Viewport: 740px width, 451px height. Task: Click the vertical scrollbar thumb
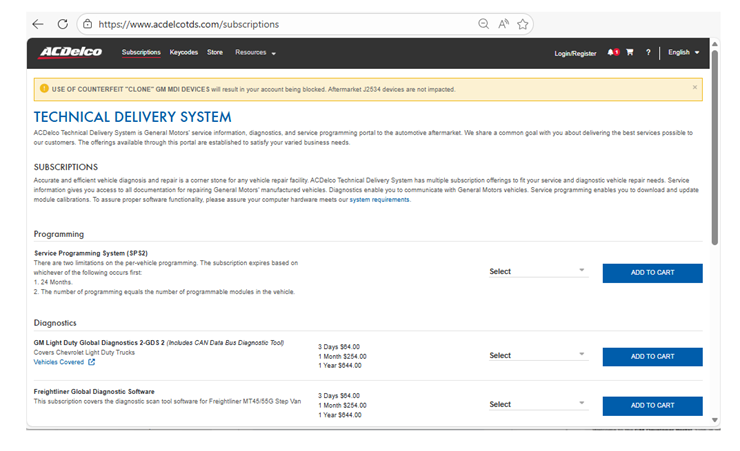(715, 147)
